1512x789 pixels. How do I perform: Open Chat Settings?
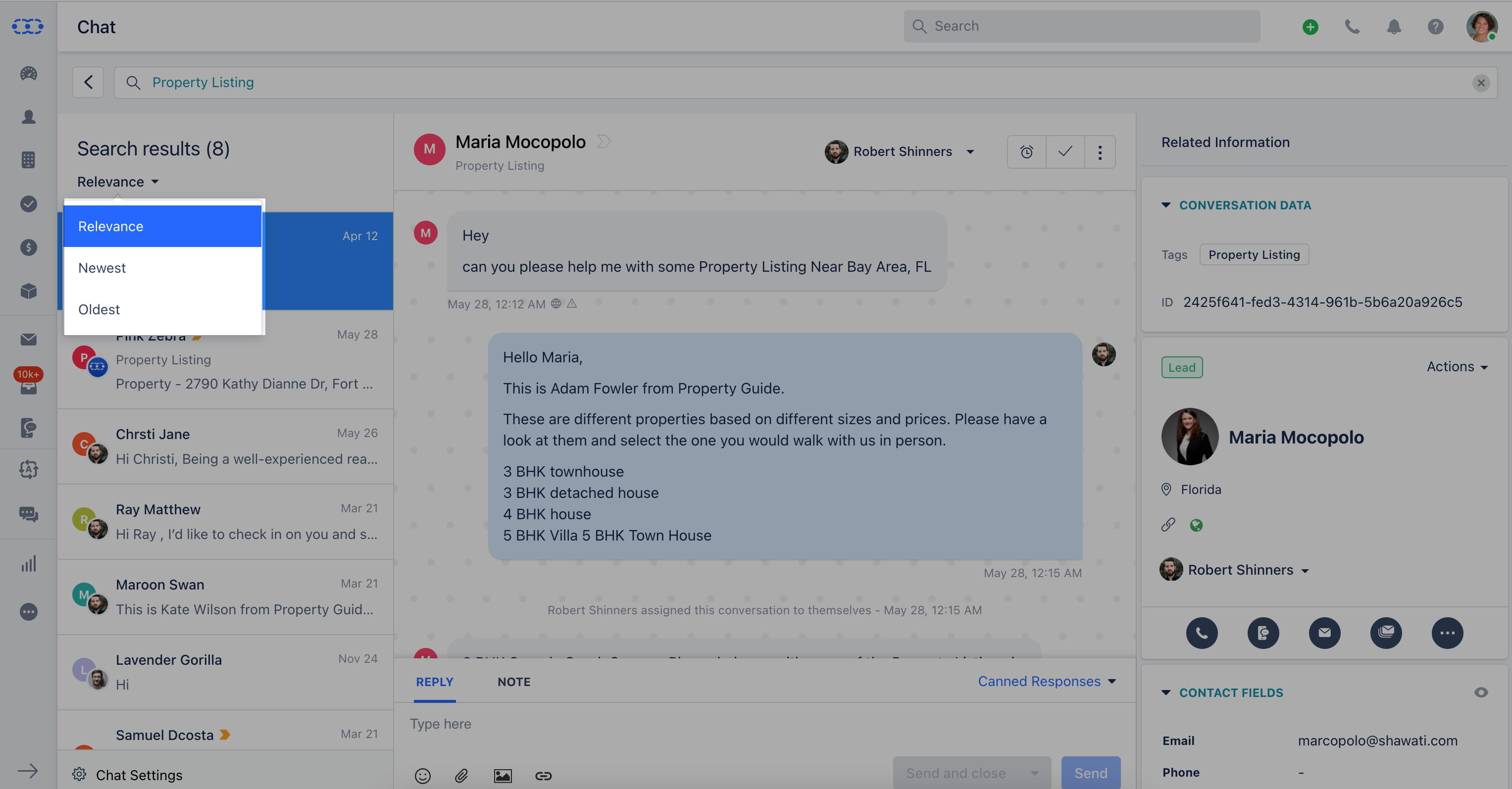coord(127,775)
